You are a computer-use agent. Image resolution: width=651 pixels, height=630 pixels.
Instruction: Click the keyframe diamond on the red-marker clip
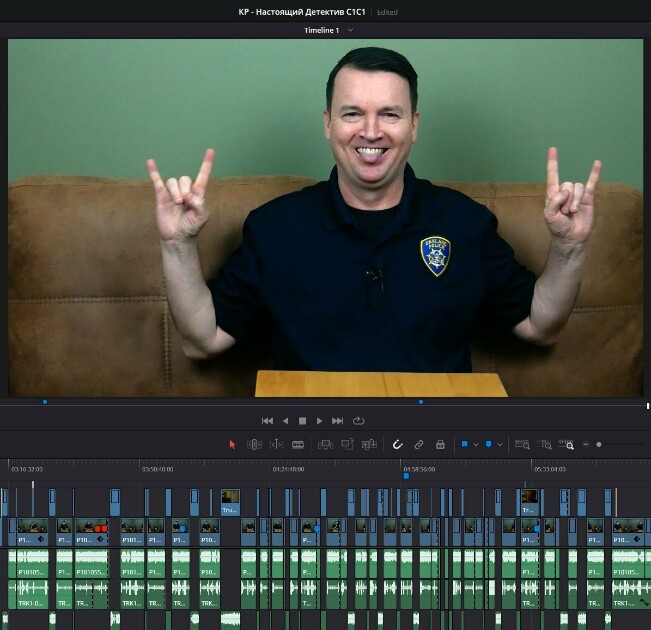(x=100, y=539)
